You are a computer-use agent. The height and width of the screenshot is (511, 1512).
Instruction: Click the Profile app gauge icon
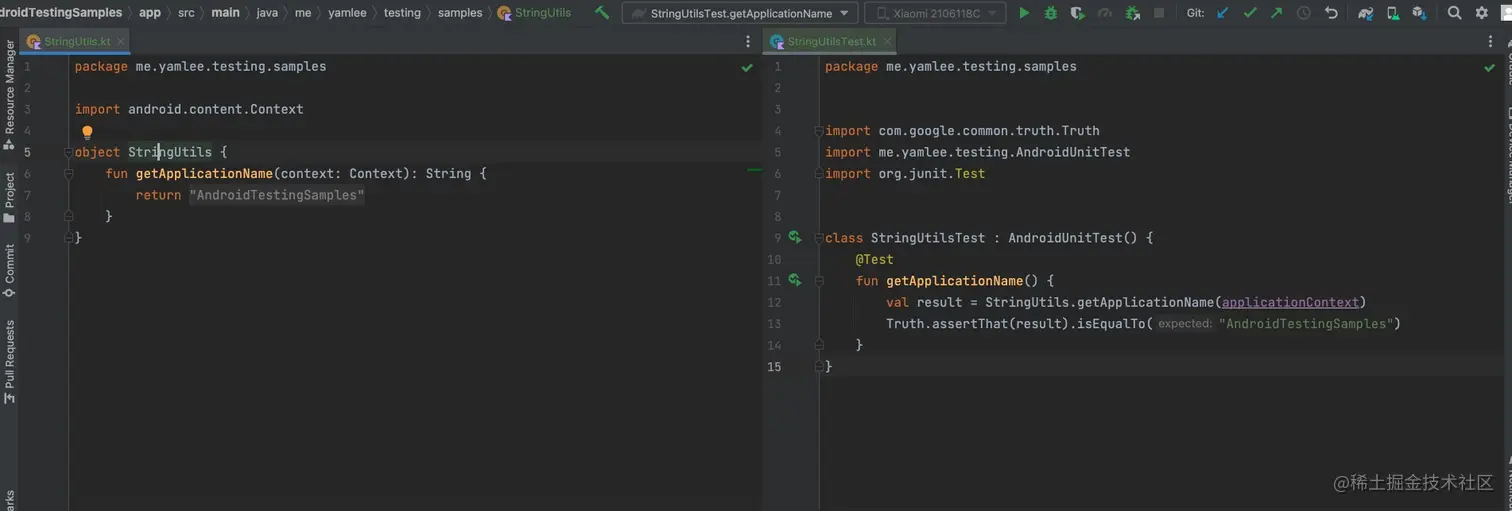tap(1104, 13)
